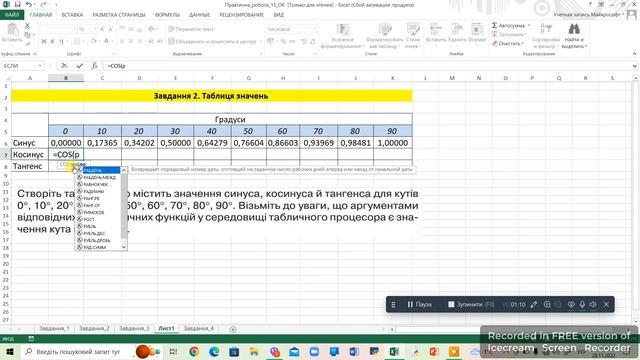Open the Завдання_1 sheet tab
The width and height of the screenshot is (640, 360).
tap(54, 329)
